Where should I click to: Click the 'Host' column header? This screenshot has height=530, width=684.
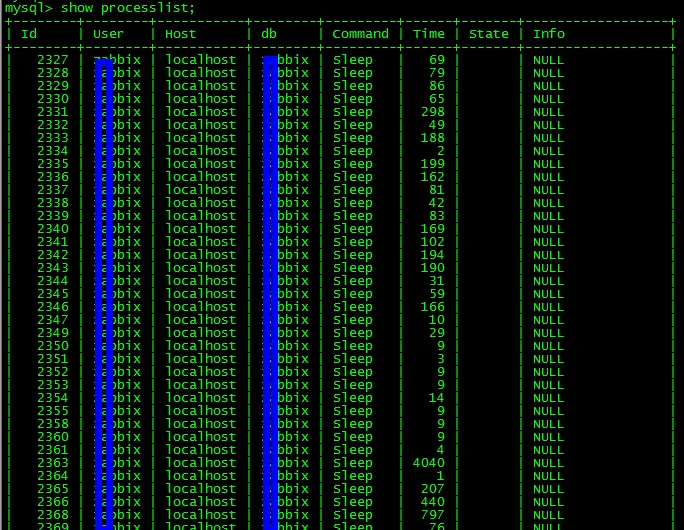click(x=180, y=34)
